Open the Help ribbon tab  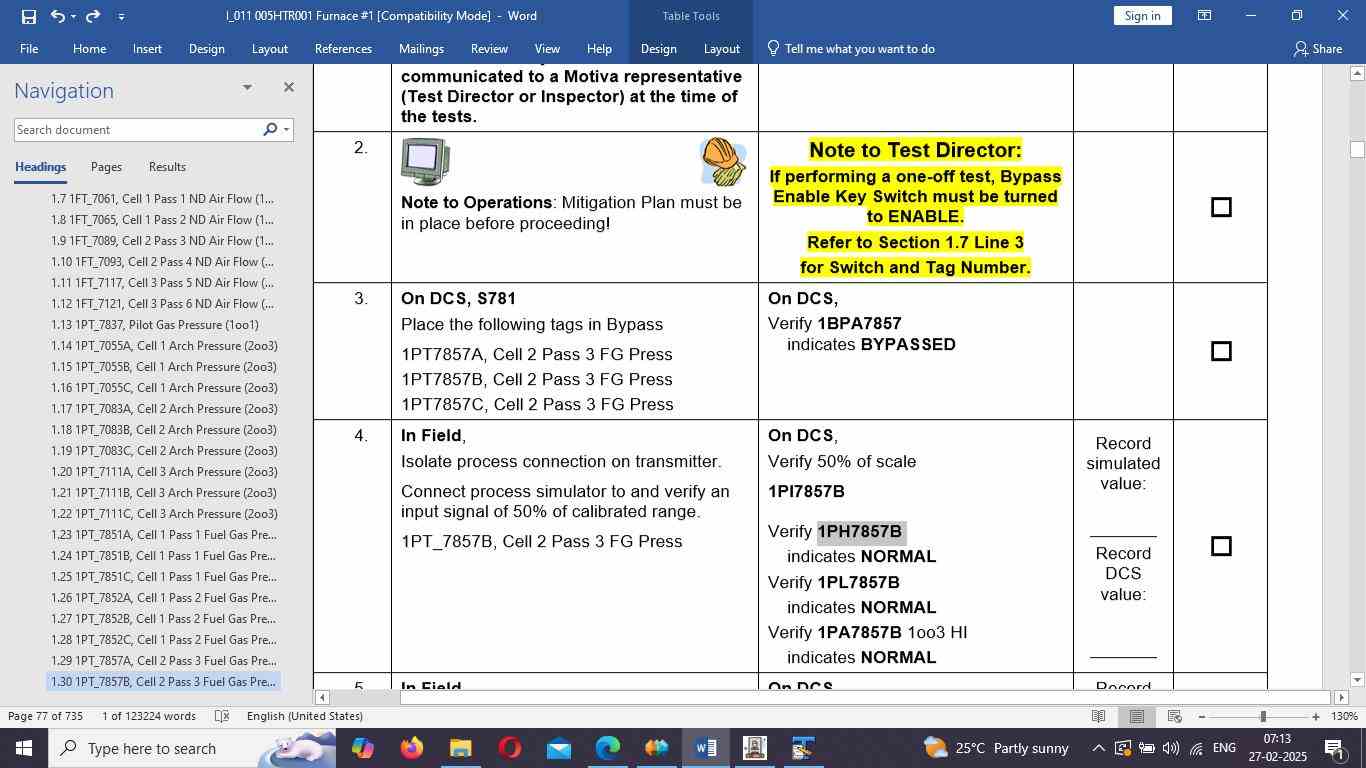click(599, 48)
